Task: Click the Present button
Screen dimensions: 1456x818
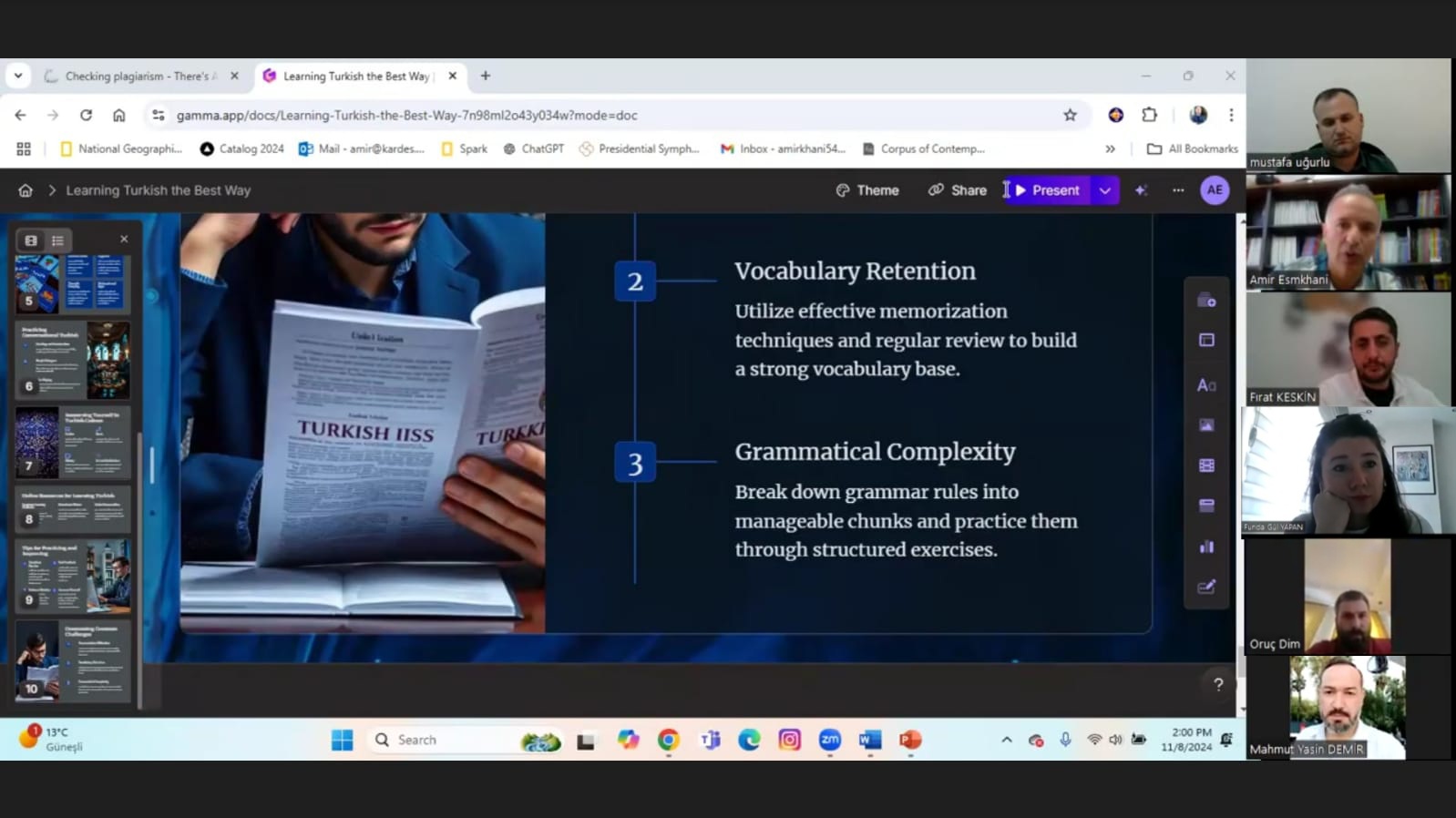Action: coord(1048,190)
